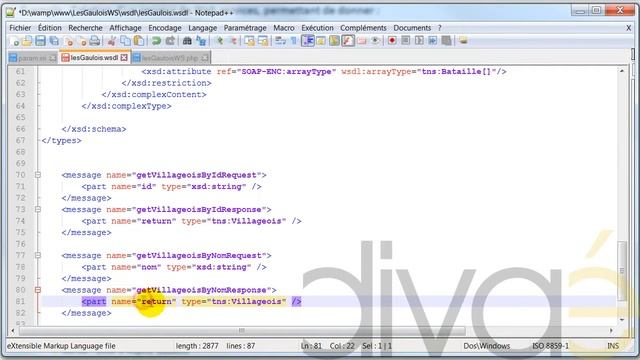The image size is (640, 360).
Task: Click the ISO 8859-1 encoding status entry
Action: [x=550, y=346]
